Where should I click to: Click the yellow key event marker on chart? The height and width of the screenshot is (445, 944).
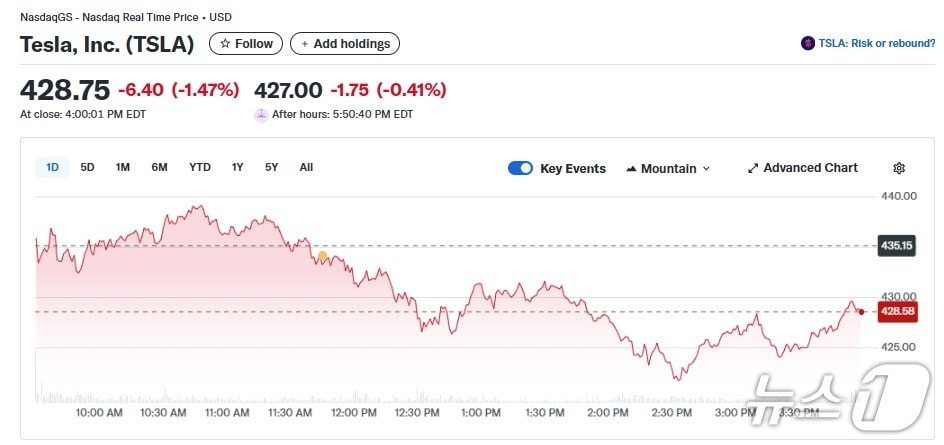(x=322, y=257)
